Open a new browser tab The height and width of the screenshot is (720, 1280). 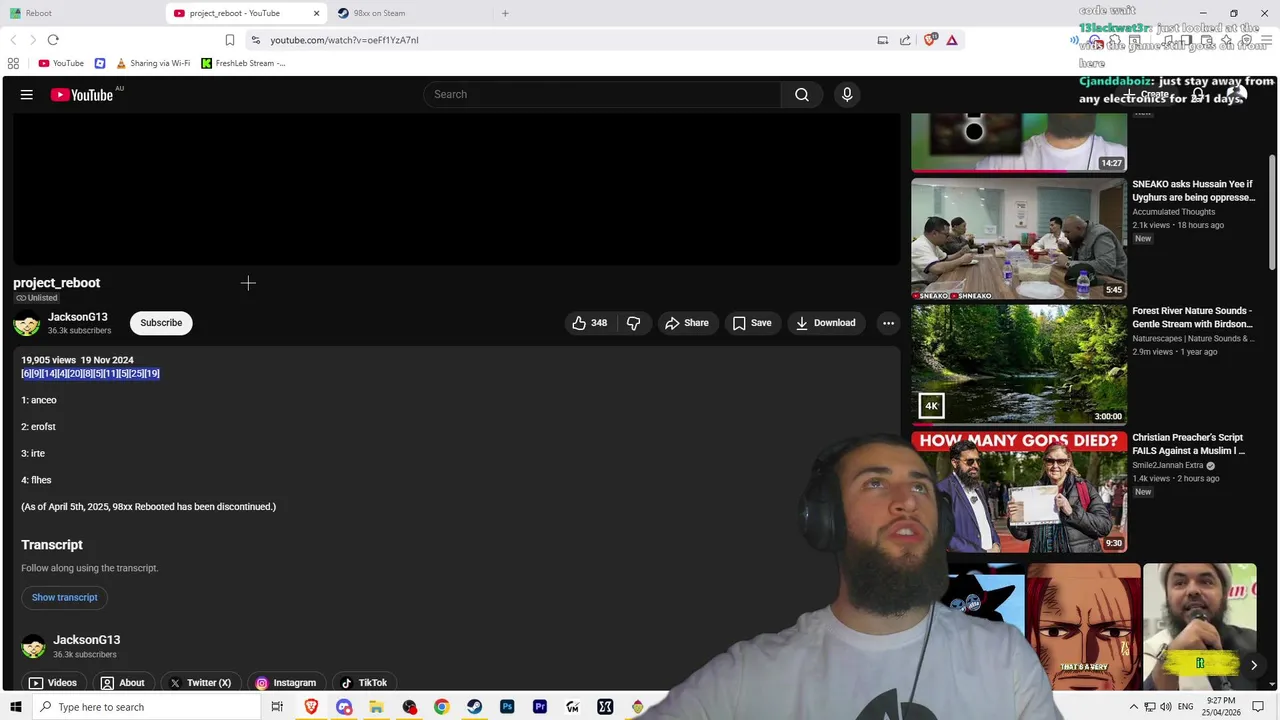[505, 13]
